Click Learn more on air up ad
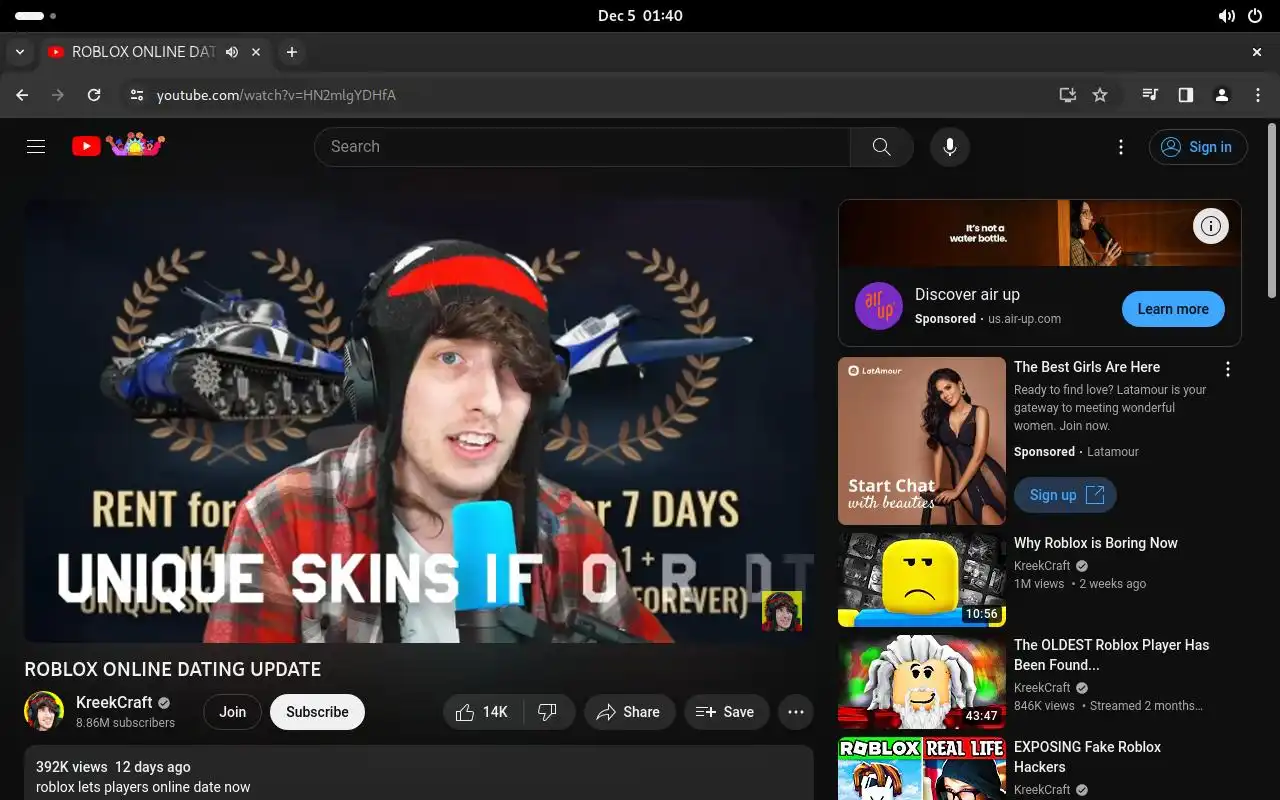This screenshot has height=800, width=1280. pos(1173,309)
